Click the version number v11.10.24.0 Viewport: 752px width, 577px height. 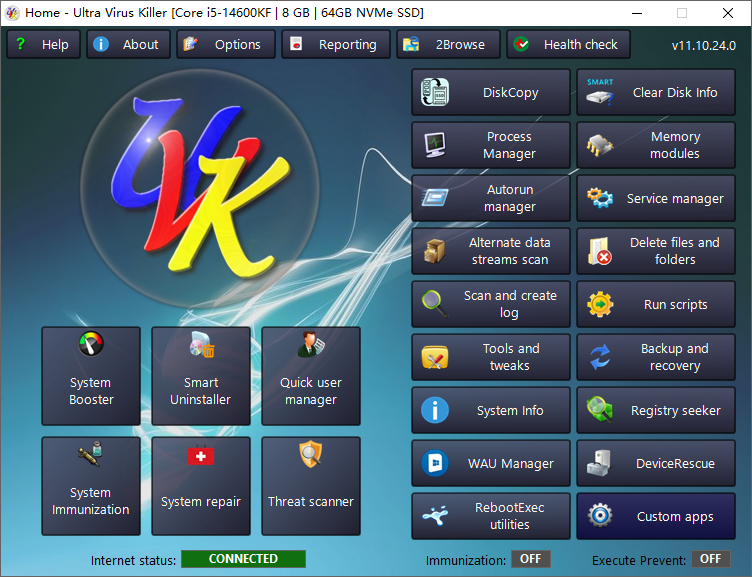704,46
